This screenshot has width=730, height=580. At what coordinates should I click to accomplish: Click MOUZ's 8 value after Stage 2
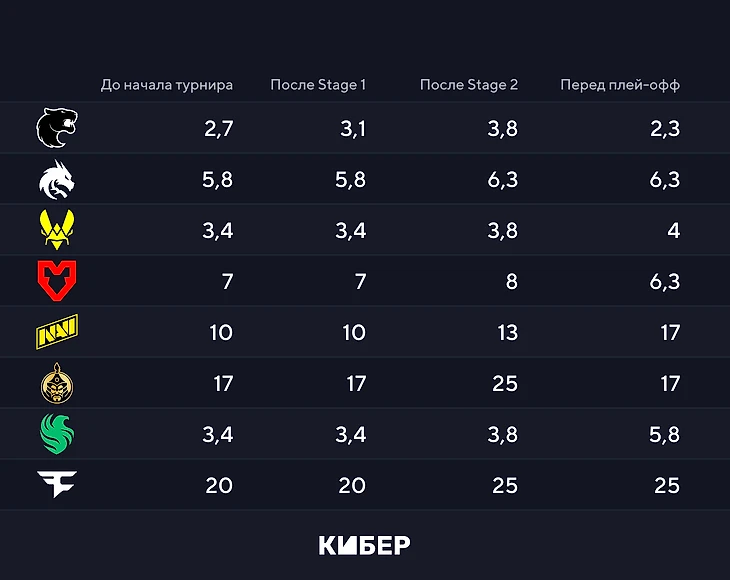(512, 281)
